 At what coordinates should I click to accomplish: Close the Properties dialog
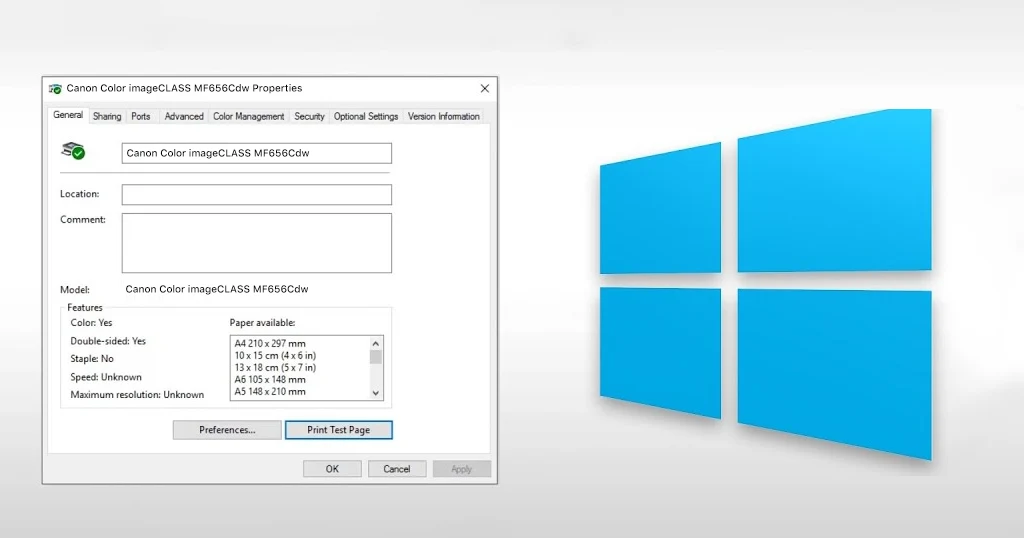click(x=485, y=88)
